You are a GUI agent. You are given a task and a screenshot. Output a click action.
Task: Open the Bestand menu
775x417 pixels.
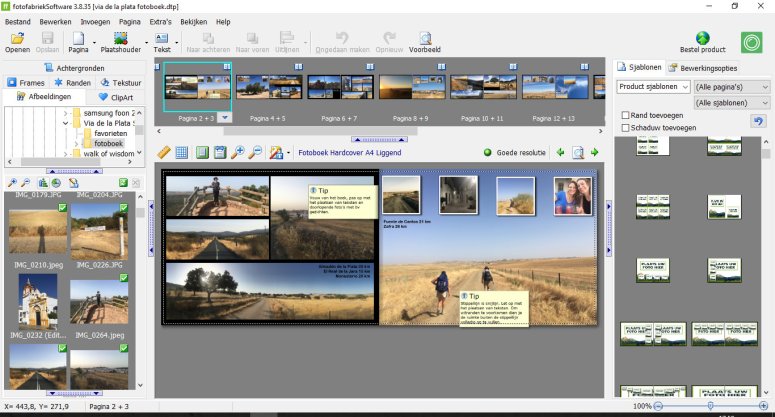click(18, 22)
